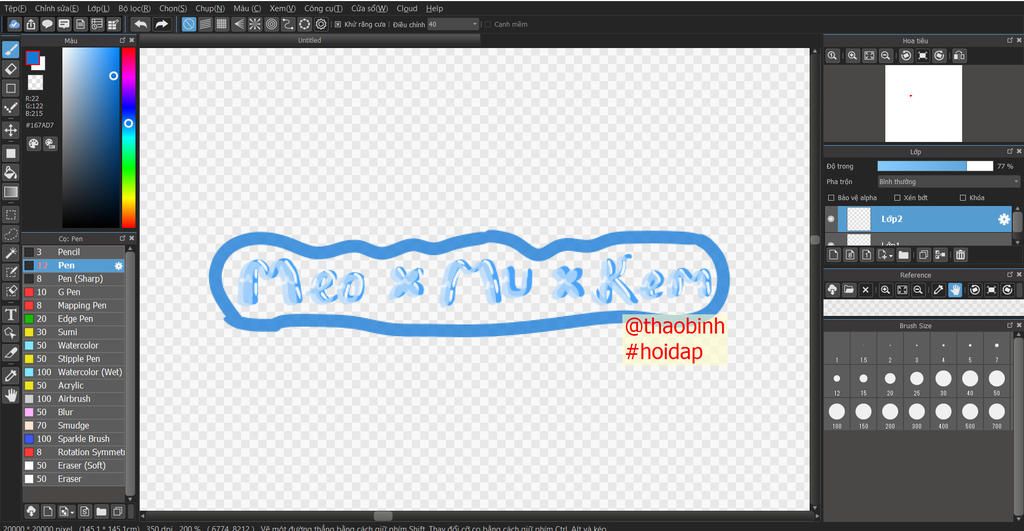Viewport: 1024px width, 531px height.
Task: Click the Độ trong opacity slider
Action: [935, 167]
